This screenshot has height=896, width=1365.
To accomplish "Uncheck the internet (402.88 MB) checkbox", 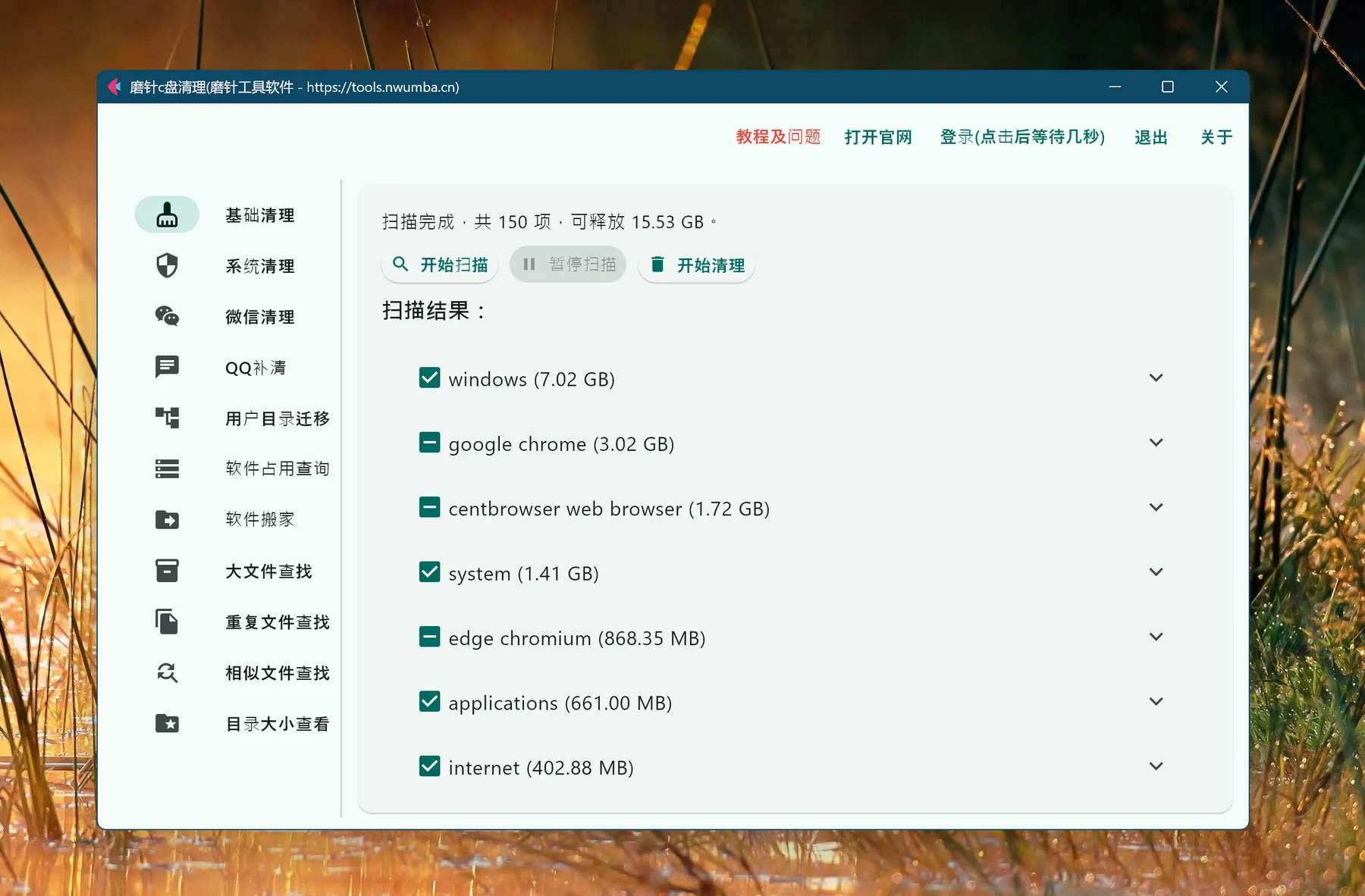I will point(429,766).
